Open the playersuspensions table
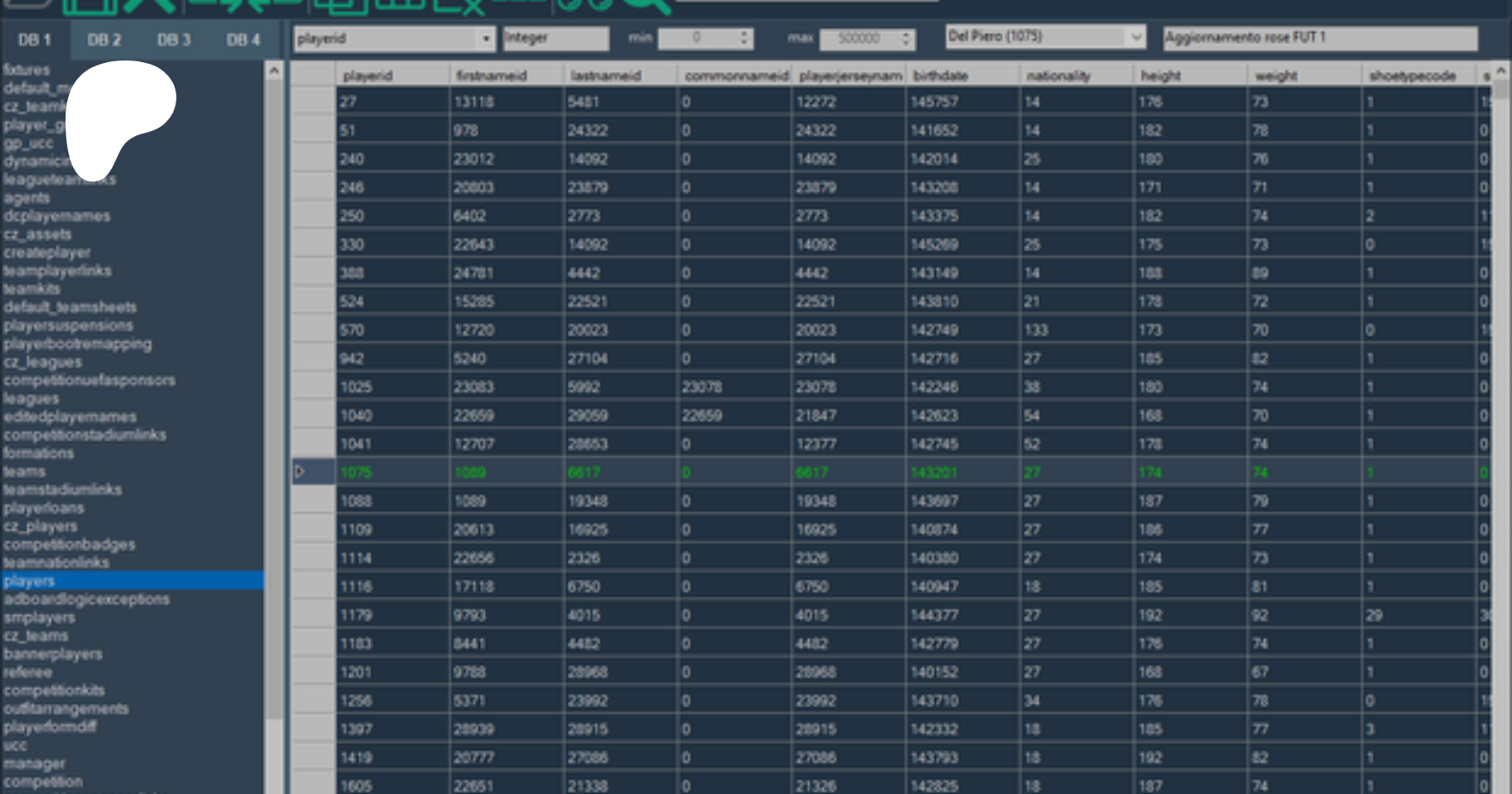The image size is (1512, 794). [x=68, y=325]
